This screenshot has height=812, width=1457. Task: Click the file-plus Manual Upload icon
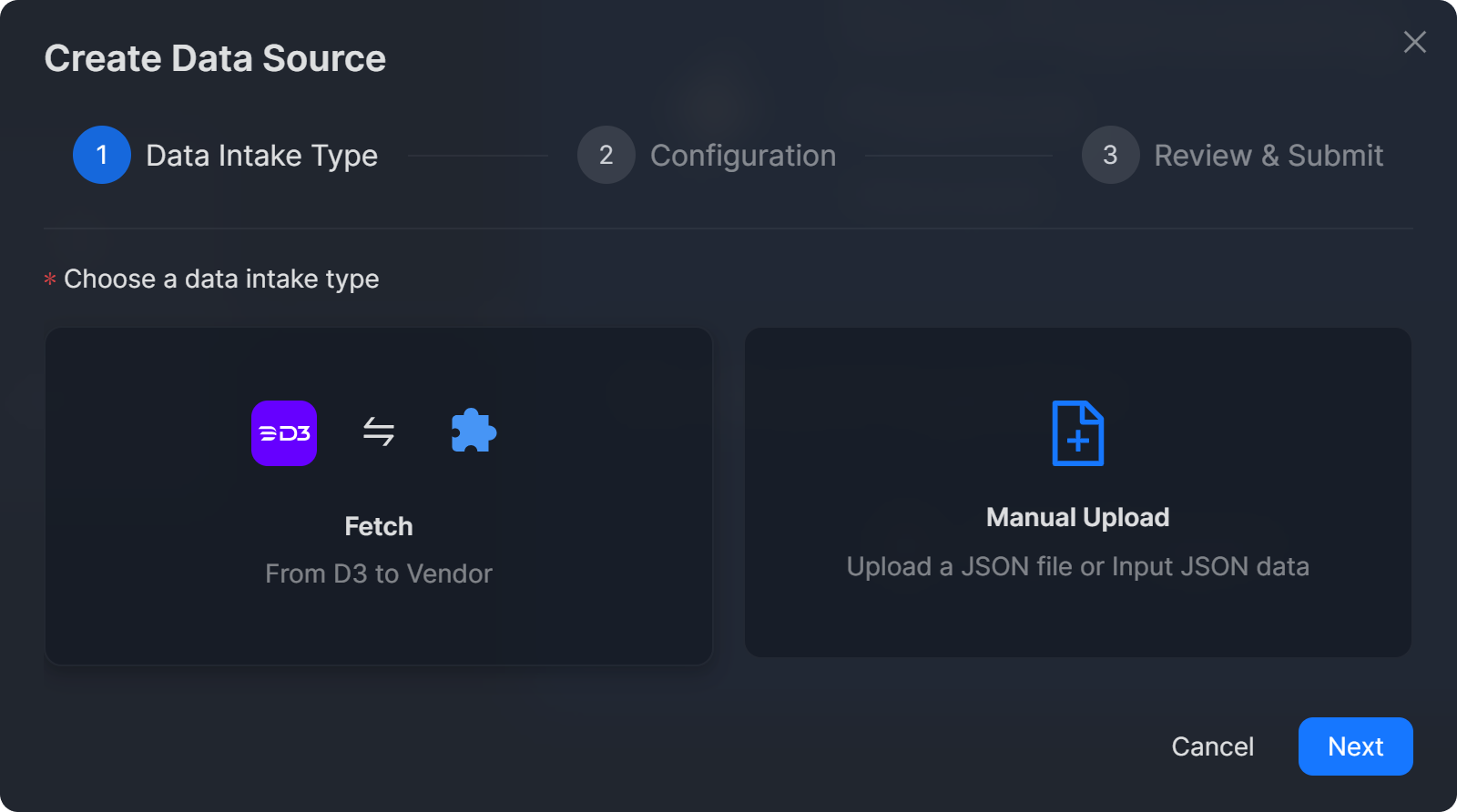(1077, 433)
